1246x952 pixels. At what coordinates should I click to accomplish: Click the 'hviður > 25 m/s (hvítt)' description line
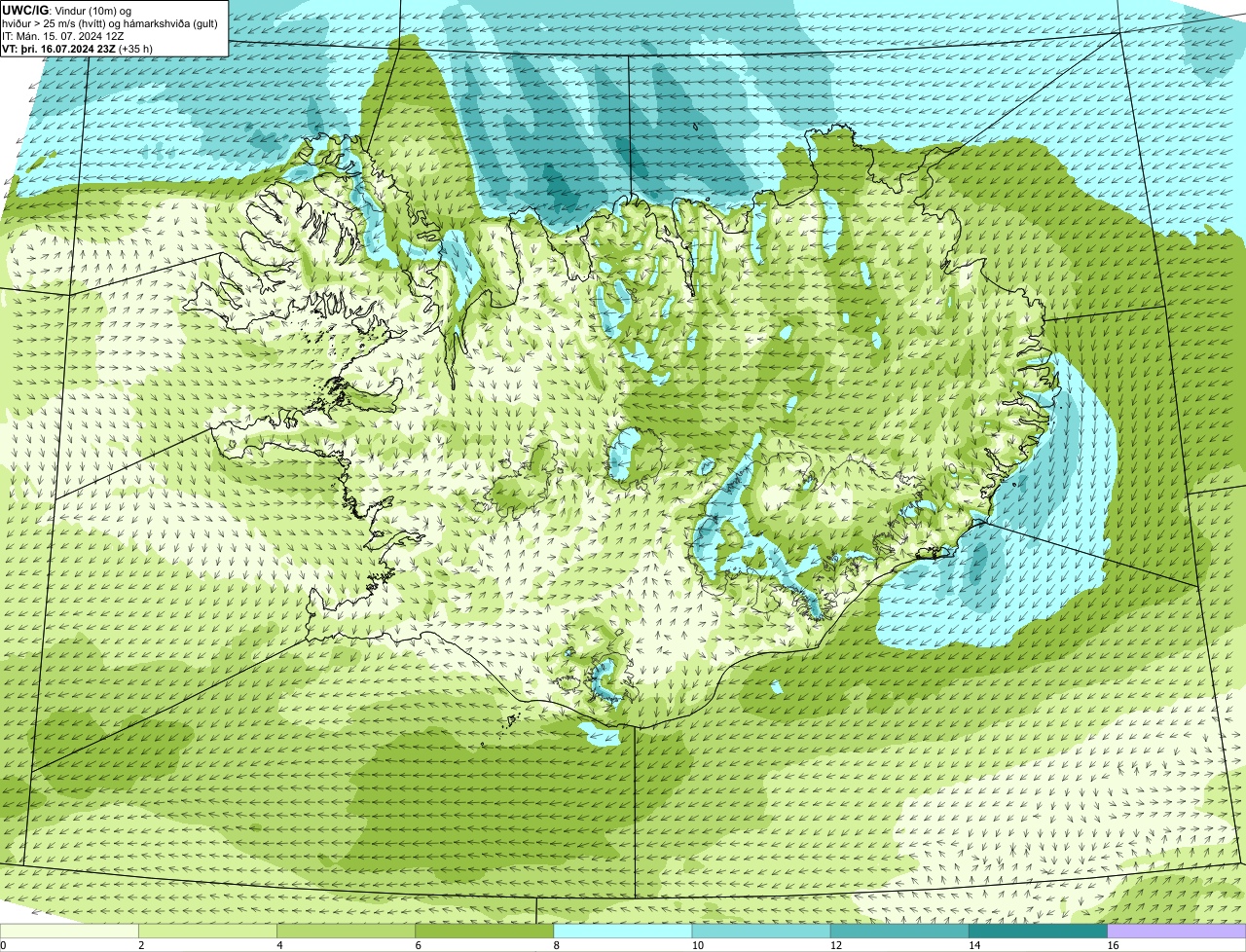(x=112, y=22)
